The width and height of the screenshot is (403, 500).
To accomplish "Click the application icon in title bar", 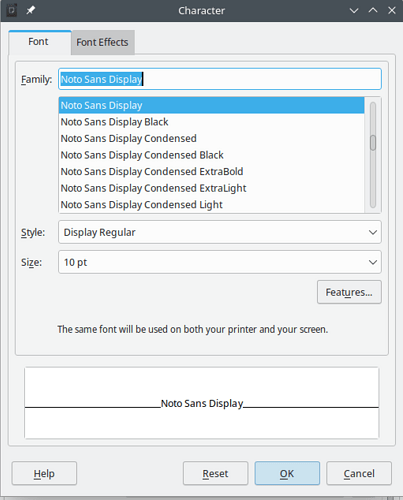I will [x=12, y=10].
